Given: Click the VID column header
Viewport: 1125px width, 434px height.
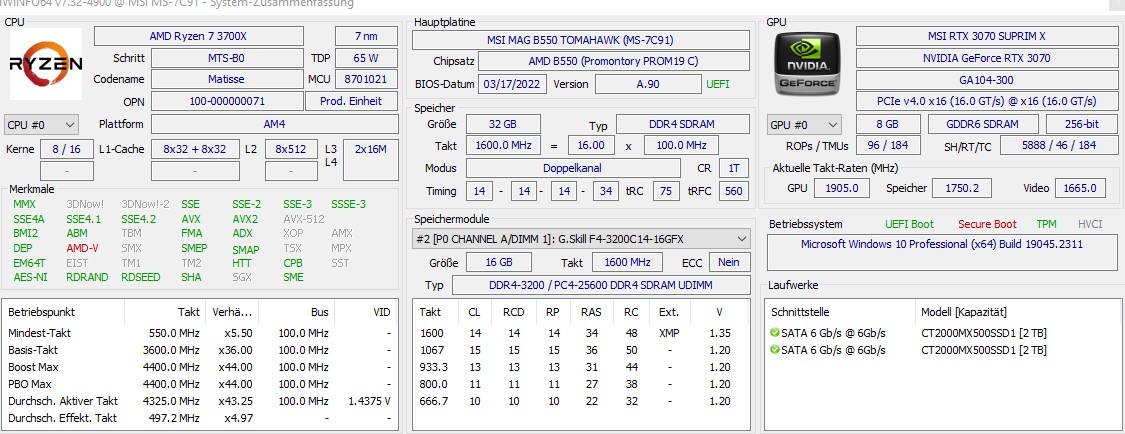Looking at the screenshot, I should click(x=382, y=312).
